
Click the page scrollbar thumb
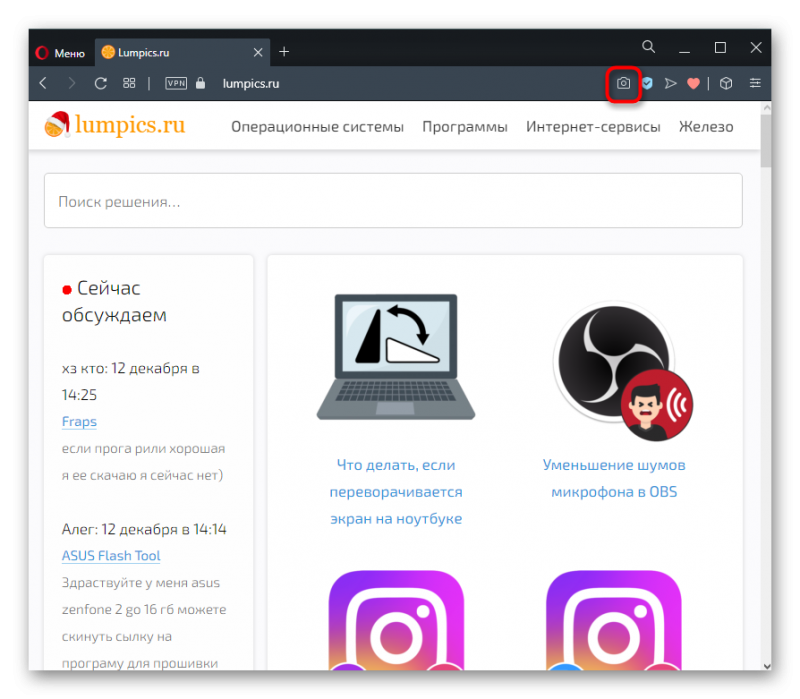tap(766, 141)
